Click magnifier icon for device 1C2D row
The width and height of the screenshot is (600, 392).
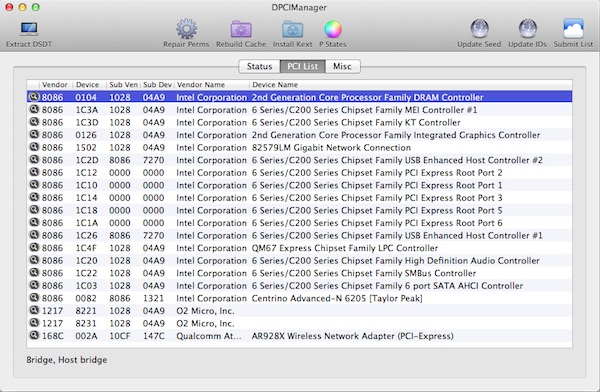point(34,160)
